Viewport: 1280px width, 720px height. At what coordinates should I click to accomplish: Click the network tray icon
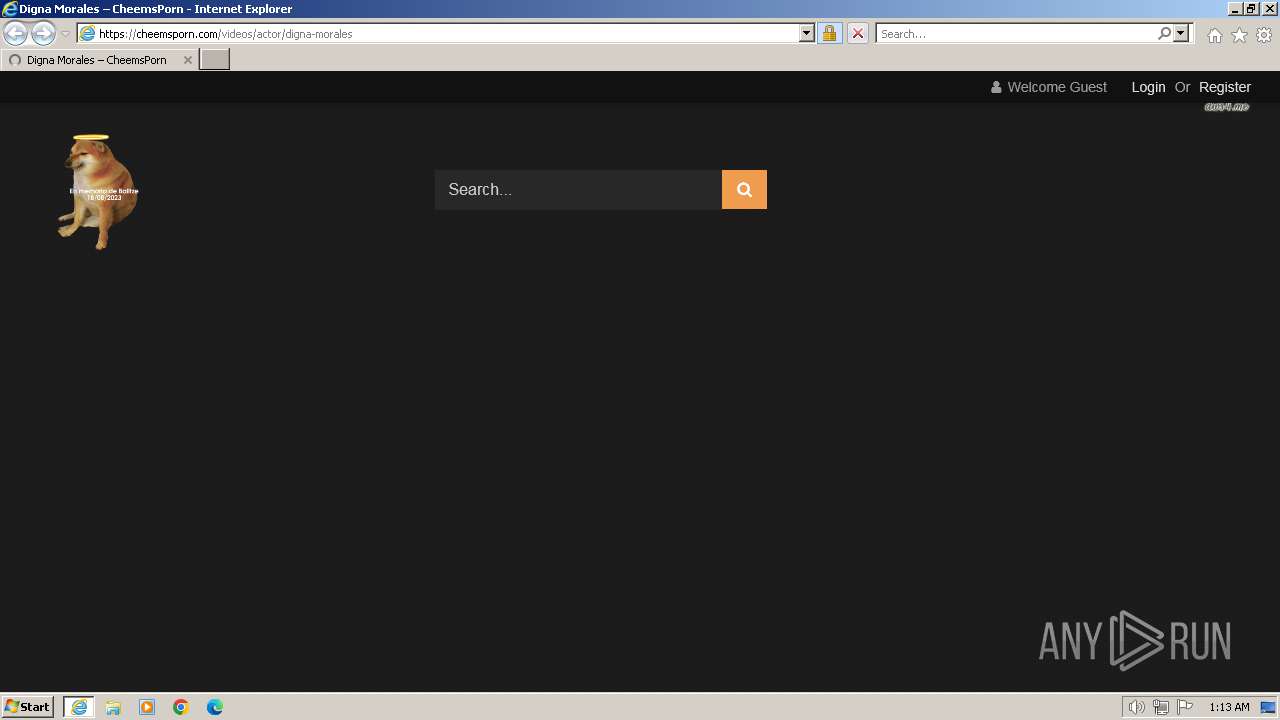pyautogui.click(x=1160, y=707)
